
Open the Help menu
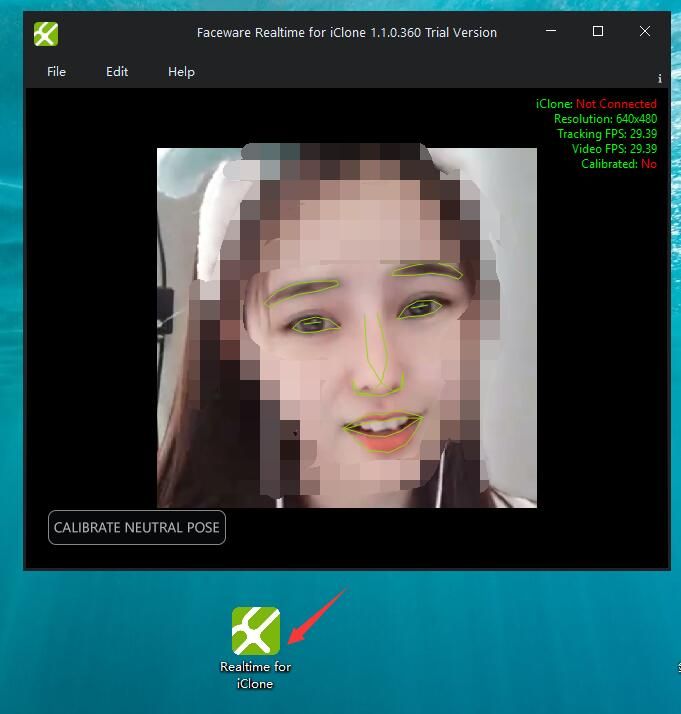click(181, 72)
